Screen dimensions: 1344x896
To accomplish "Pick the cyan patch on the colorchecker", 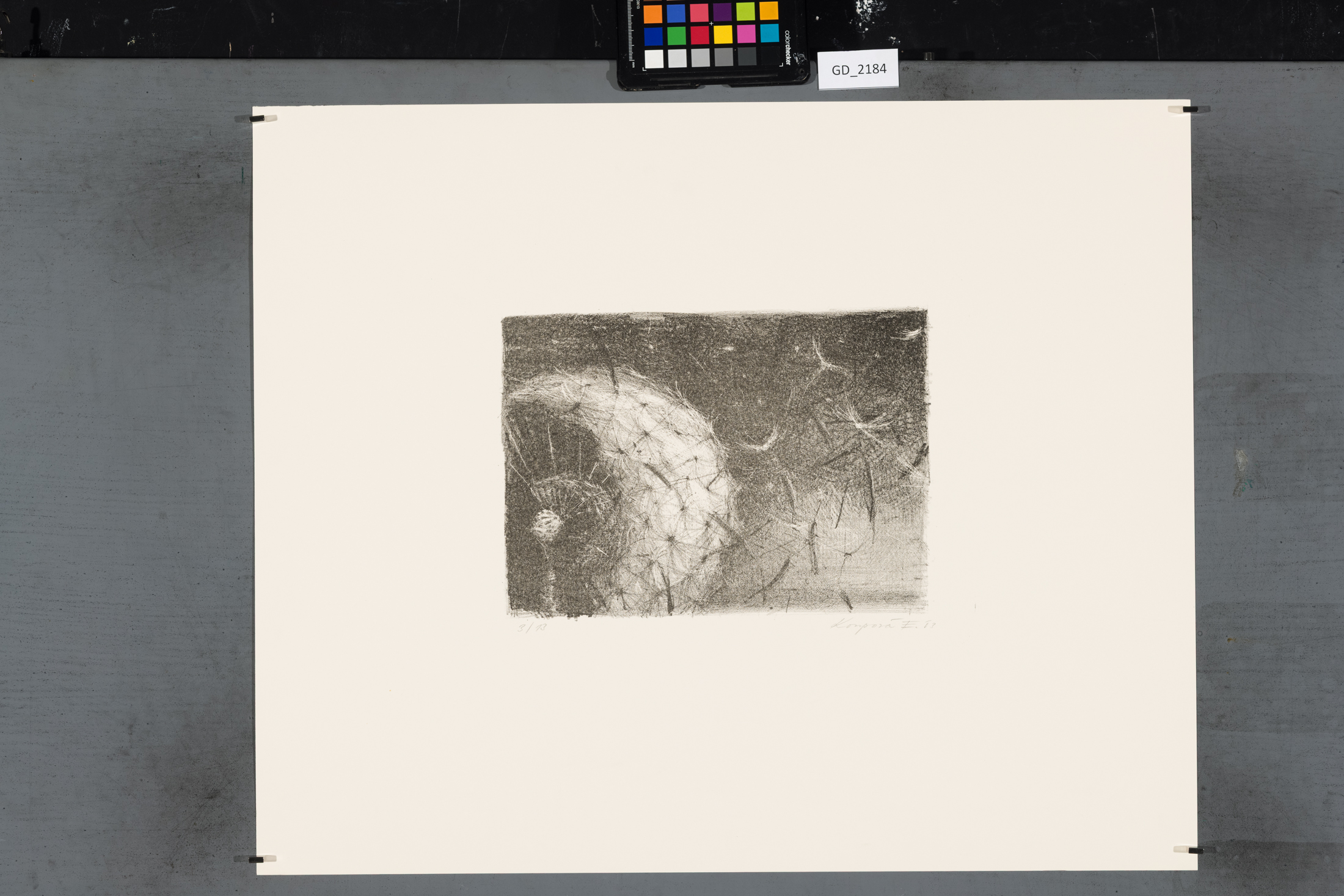I will tap(769, 34).
